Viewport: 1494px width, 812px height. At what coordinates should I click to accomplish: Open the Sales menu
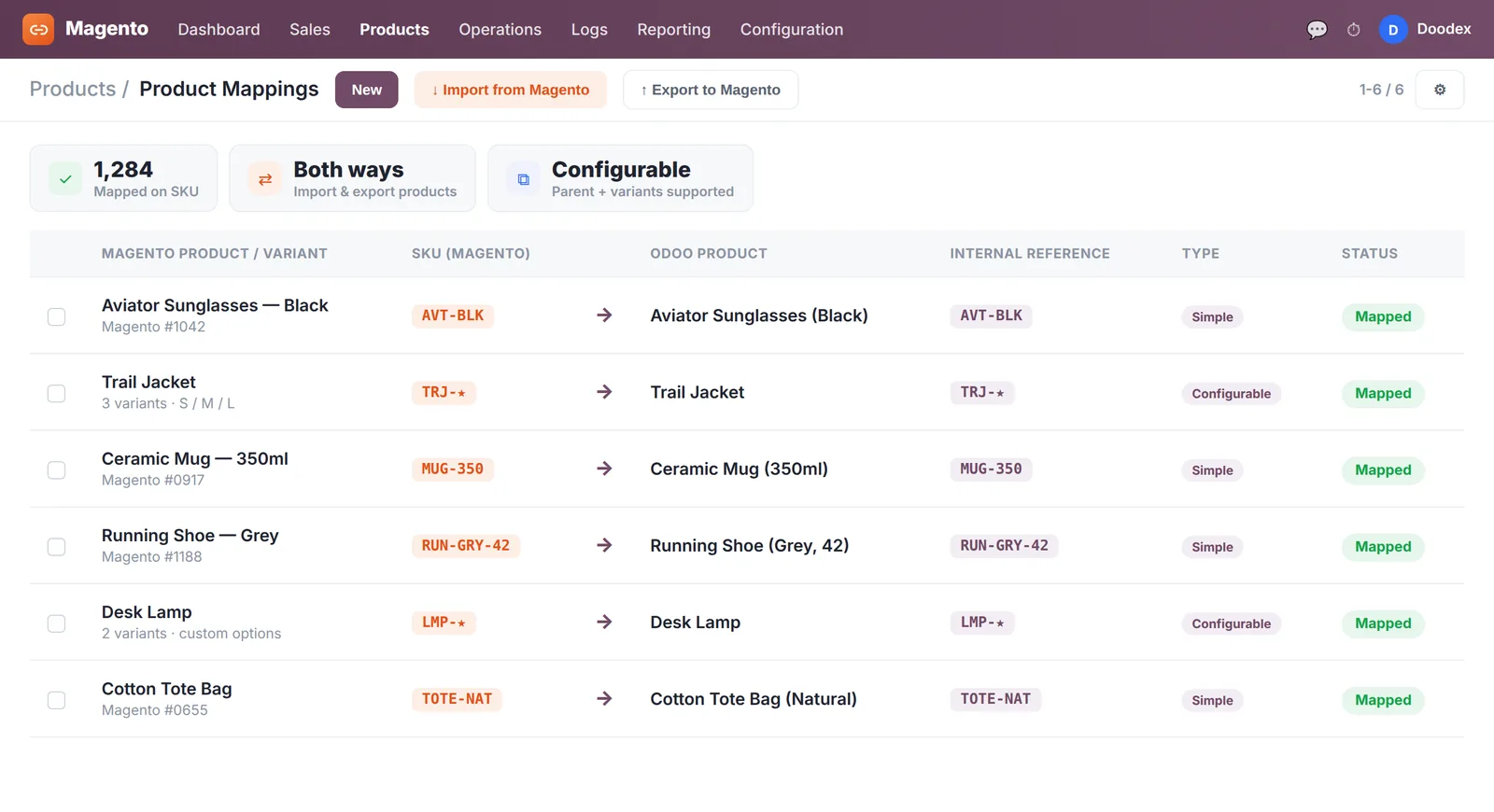pos(310,30)
